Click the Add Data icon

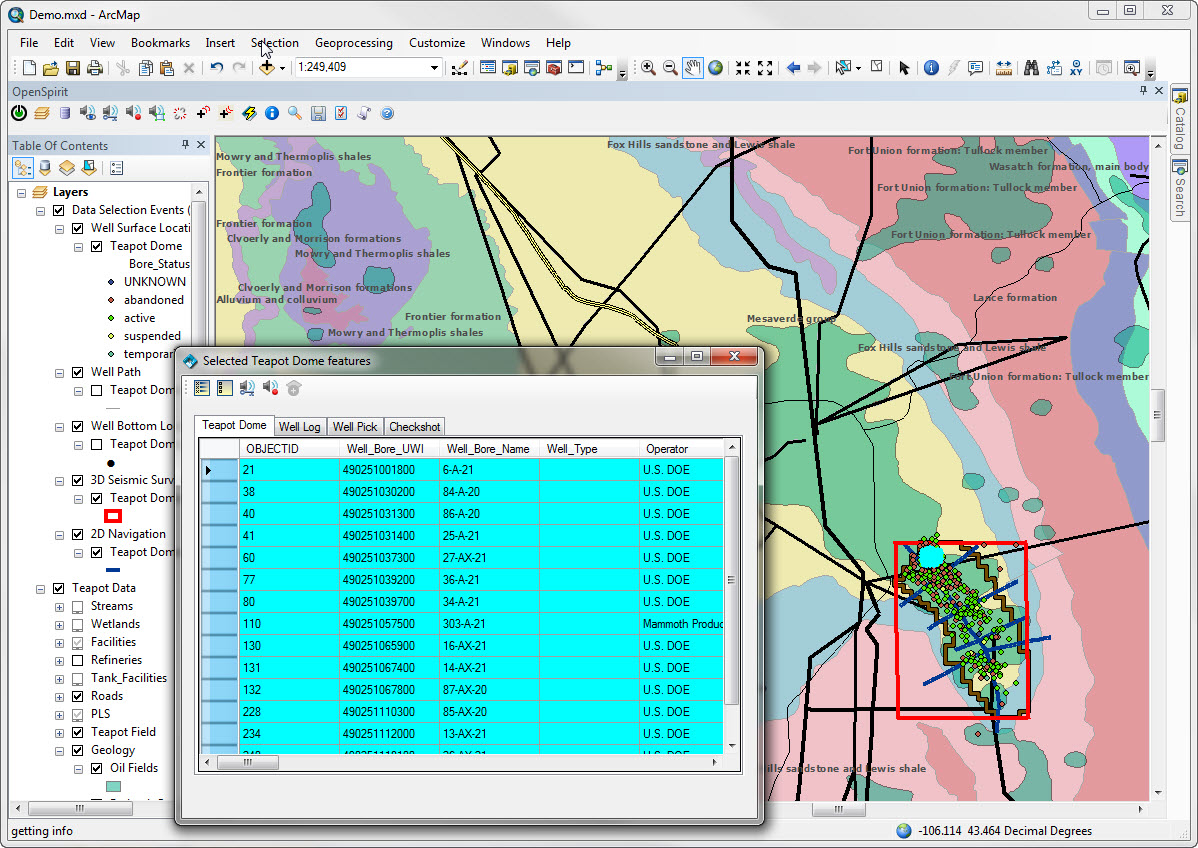tap(267, 68)
